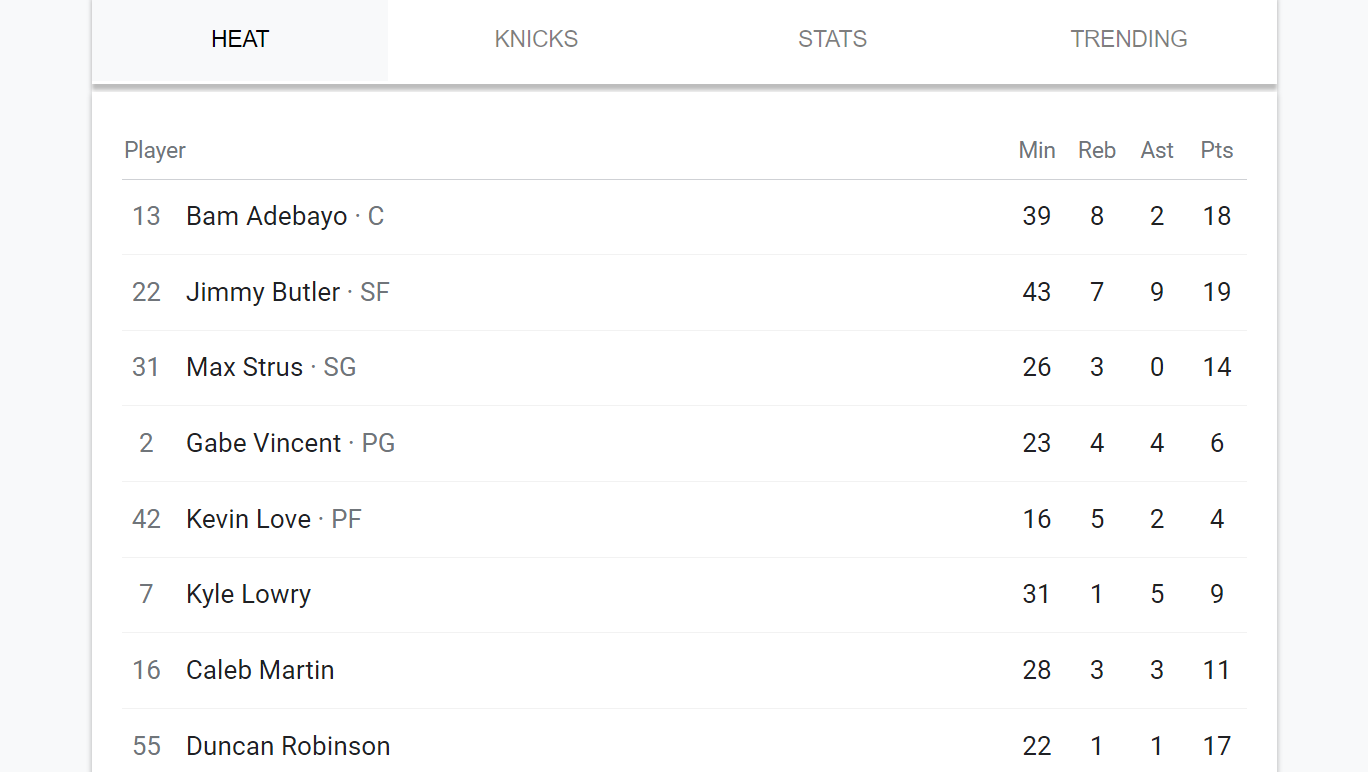The image size is (1368, 772).
Task: Switch to the HEAT tab
Action: [240, 40]
